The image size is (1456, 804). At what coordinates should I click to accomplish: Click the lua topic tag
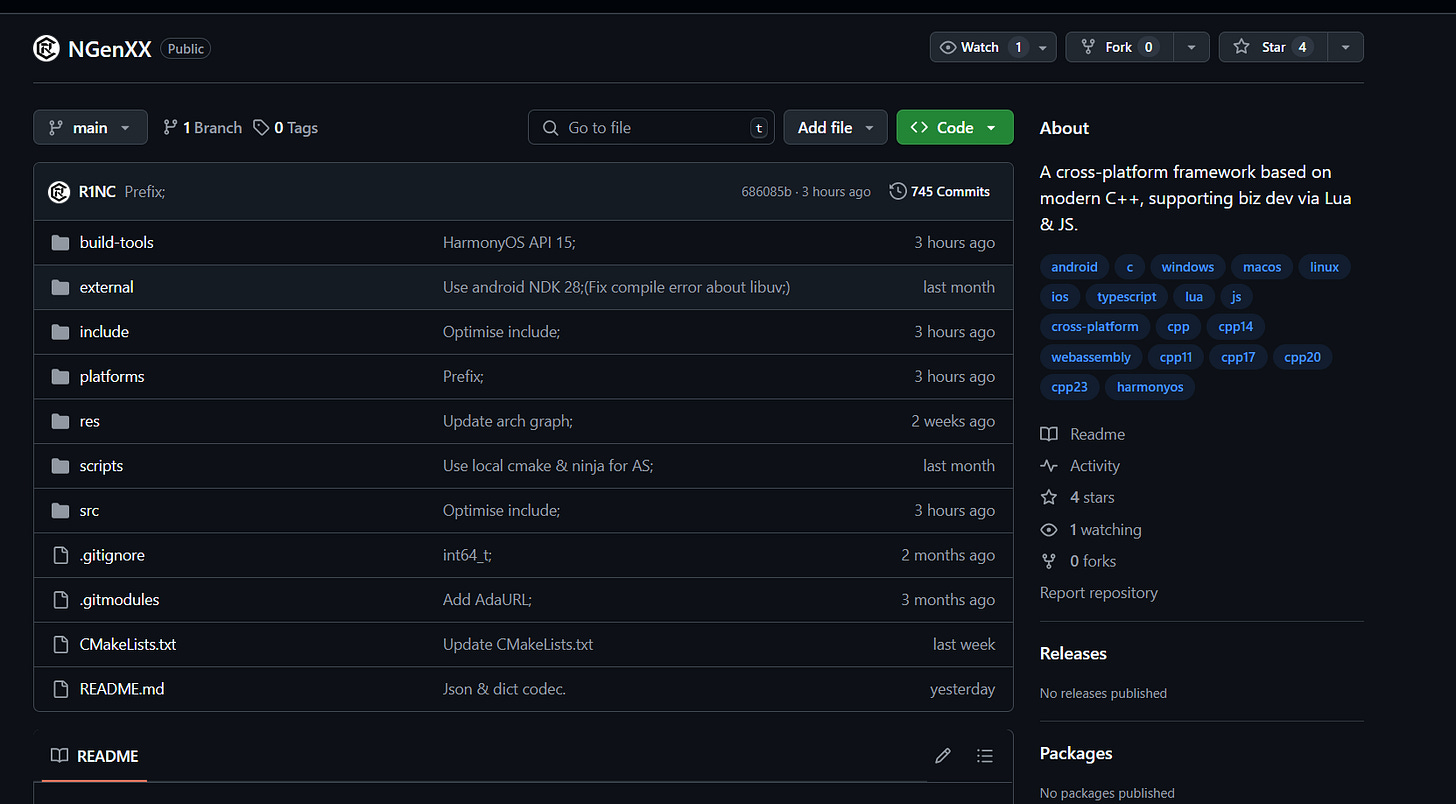point(1194,297)
